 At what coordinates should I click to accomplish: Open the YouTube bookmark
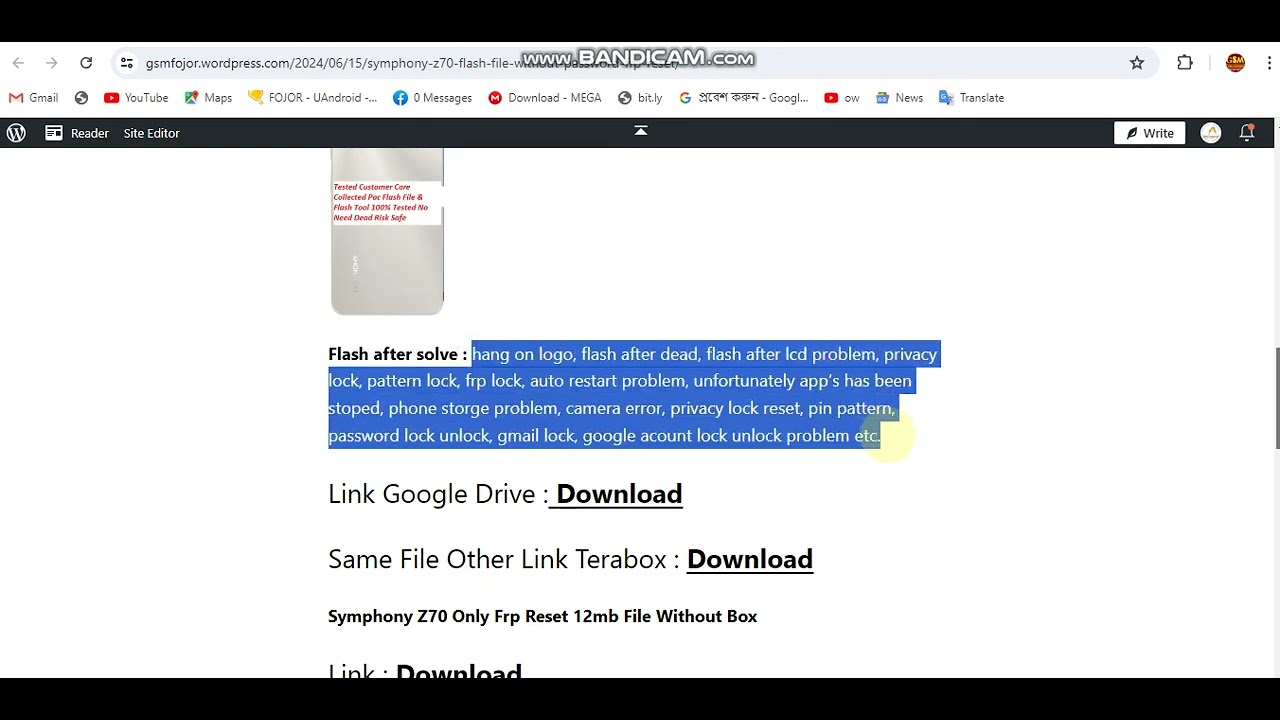pyautogui.click(x=136, y=98)
